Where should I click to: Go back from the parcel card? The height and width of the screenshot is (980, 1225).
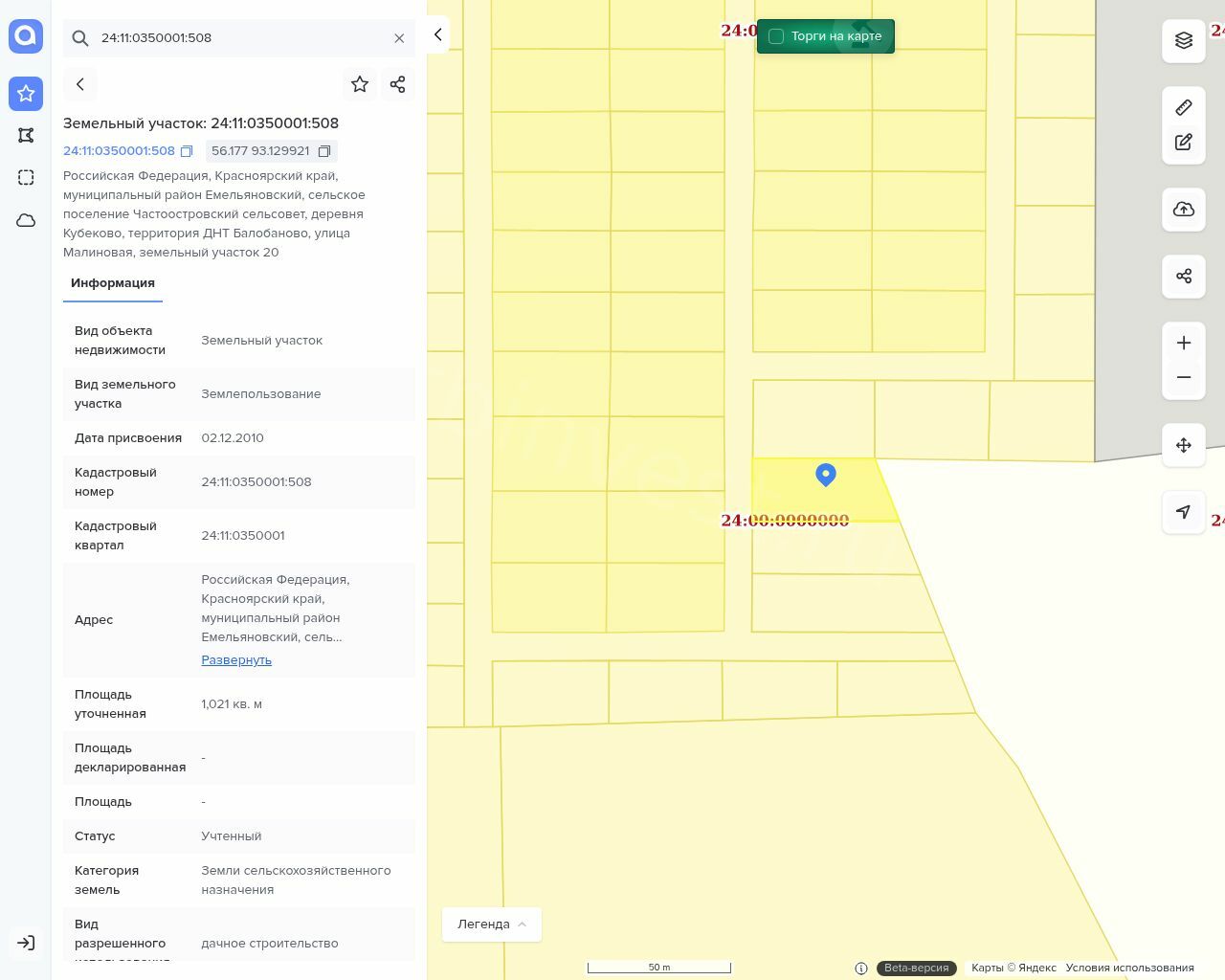[80, 84]
